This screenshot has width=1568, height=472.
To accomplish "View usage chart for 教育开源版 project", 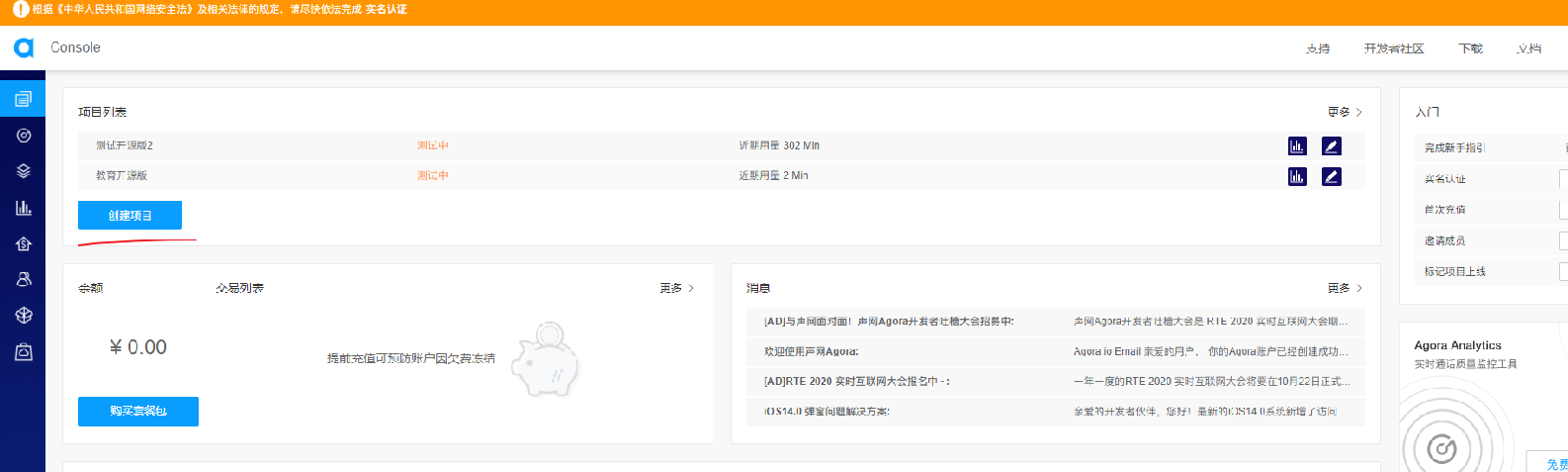I will [1297, 176].
